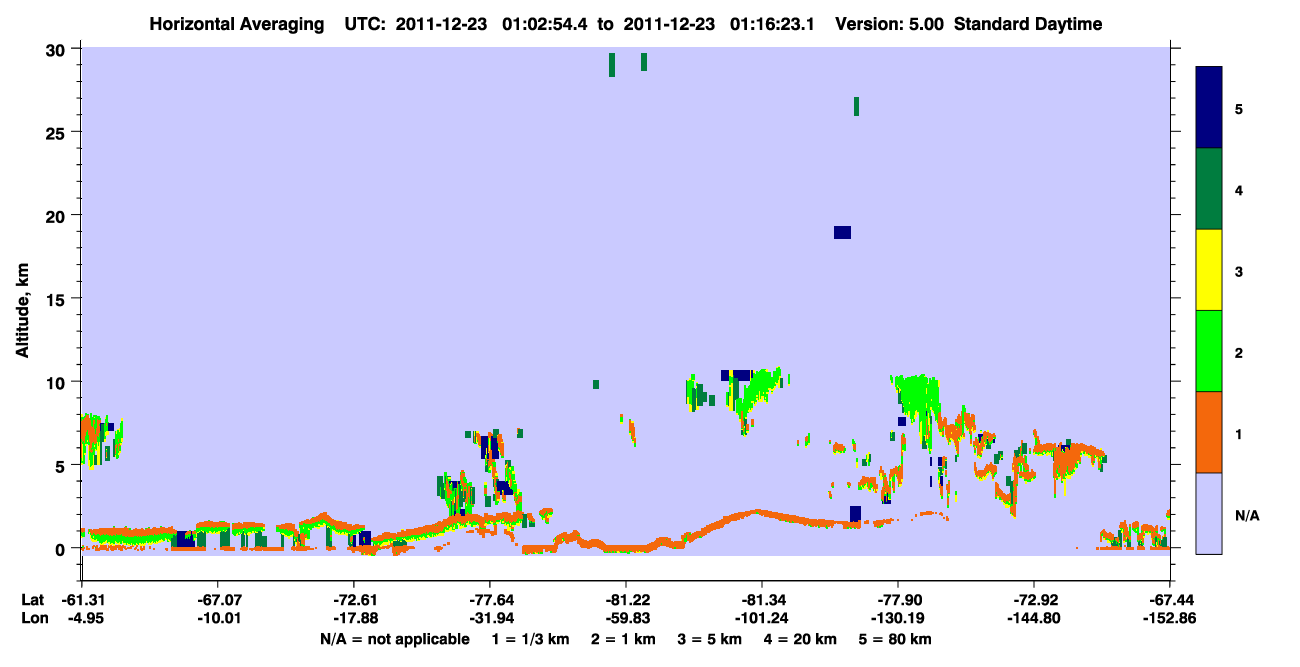The width and height of the screenshot is (1300, 667).
Task: Select latitude value "-72.92"
Action: 1033,600
